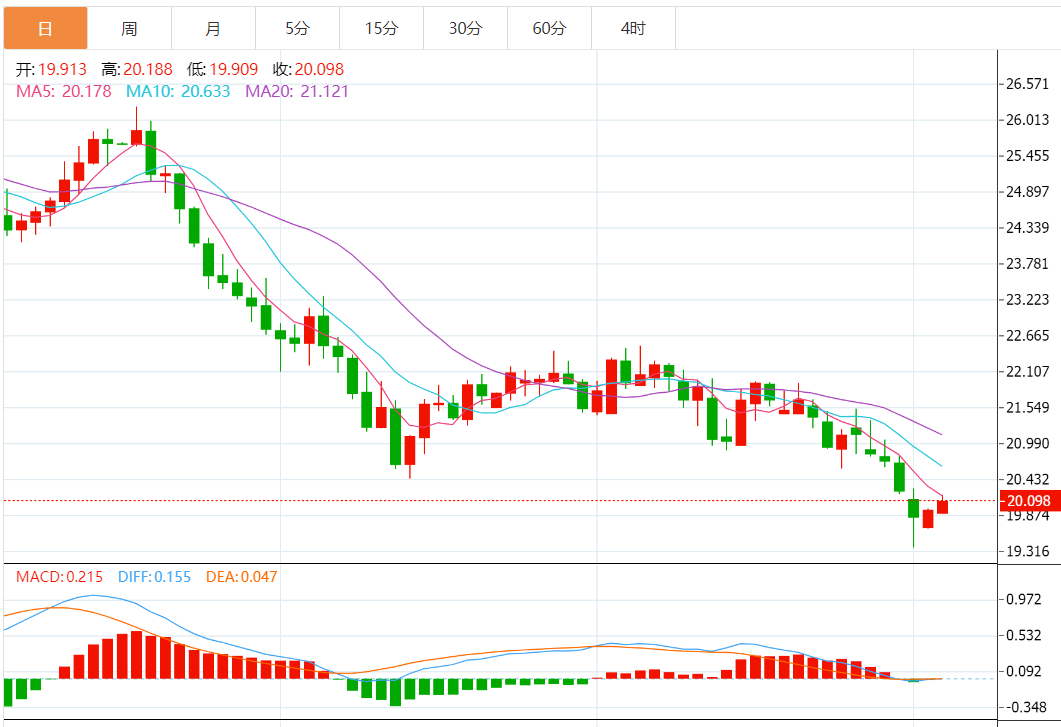
Task: Click the 24.339 price axis label
Action: point(1027,227)
